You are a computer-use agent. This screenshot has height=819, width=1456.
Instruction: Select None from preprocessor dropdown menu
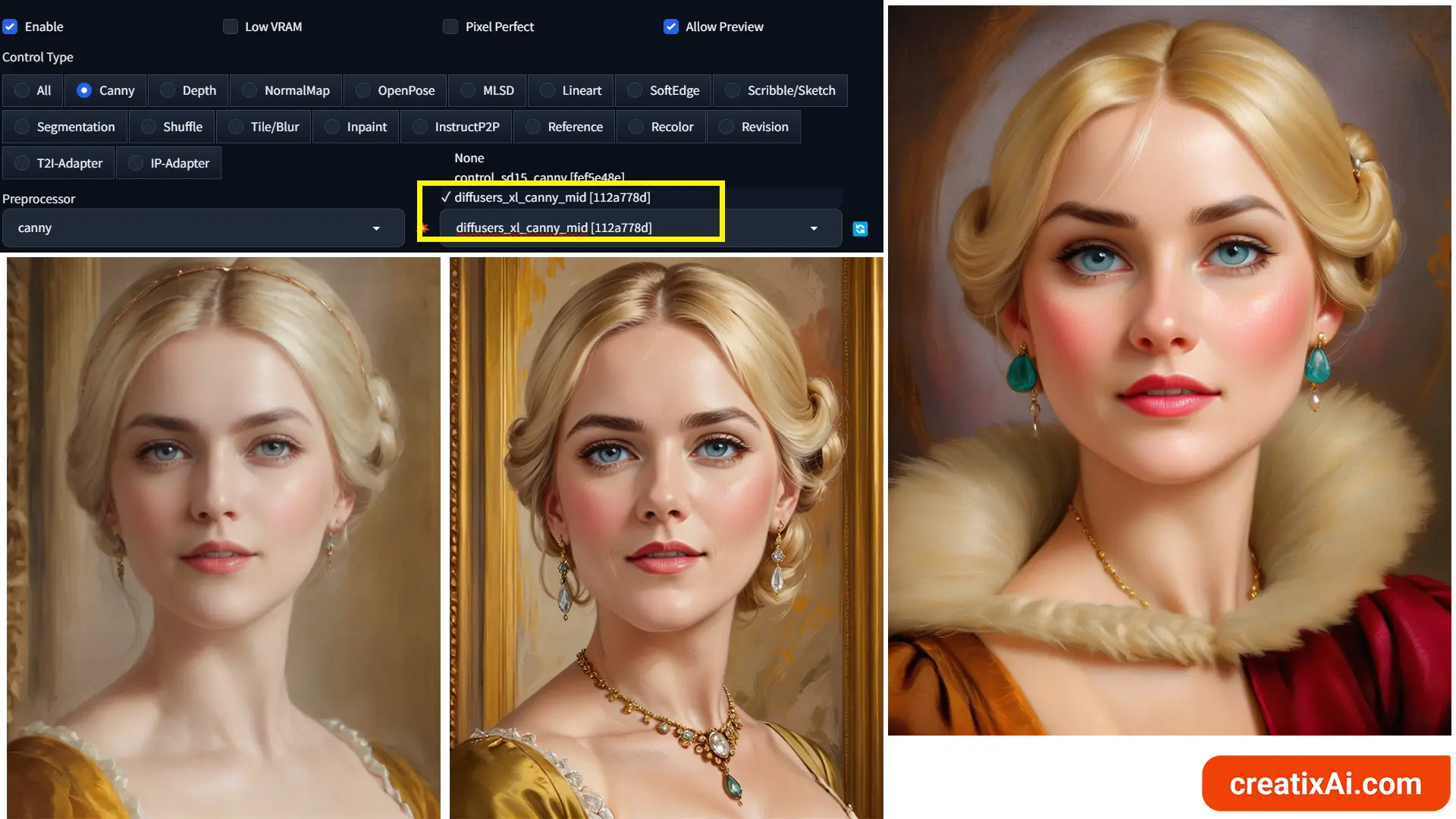click(x=468, y=157)
